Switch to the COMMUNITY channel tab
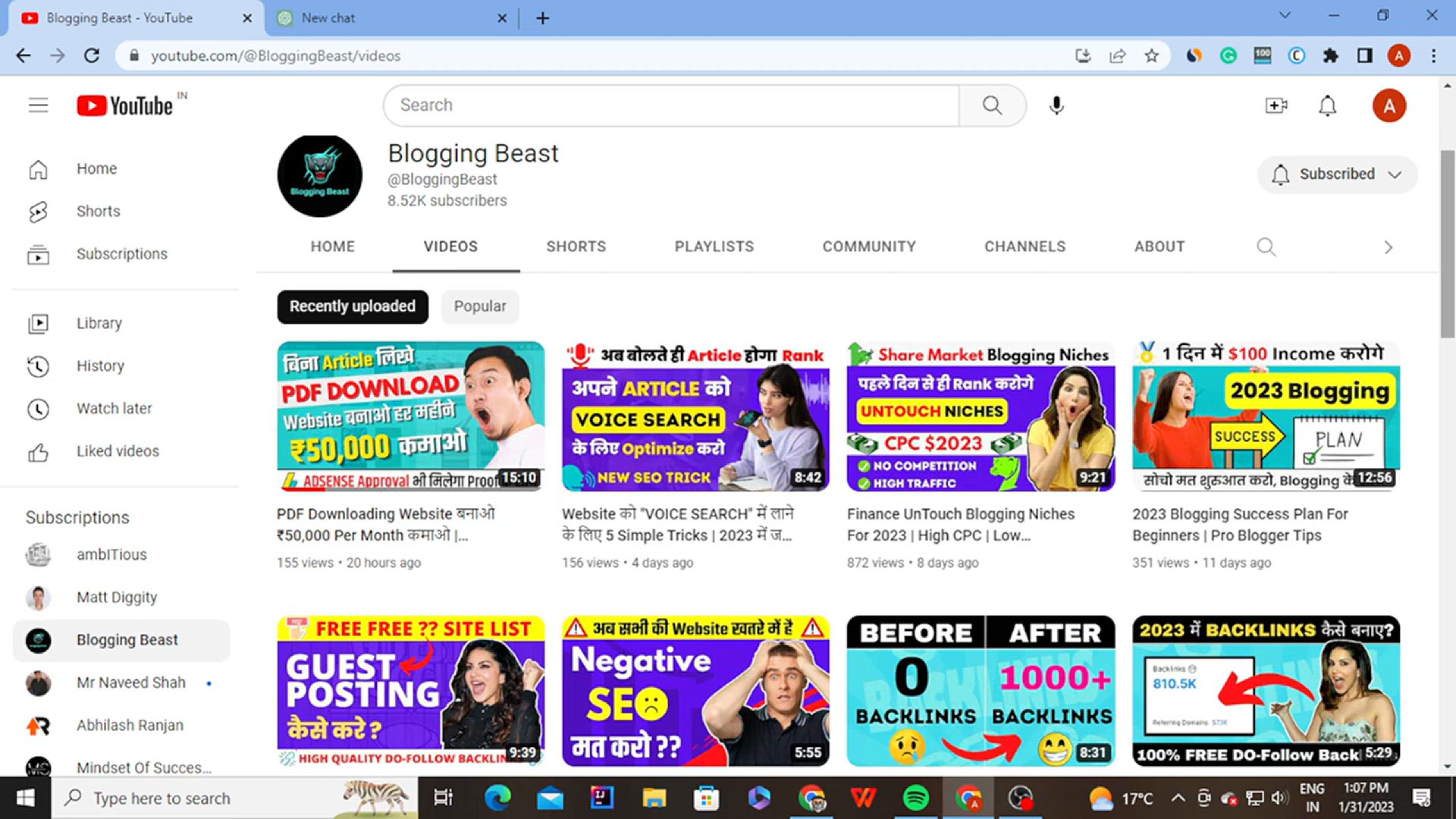This screenshot has height=819, width=1456. point(869,246)
